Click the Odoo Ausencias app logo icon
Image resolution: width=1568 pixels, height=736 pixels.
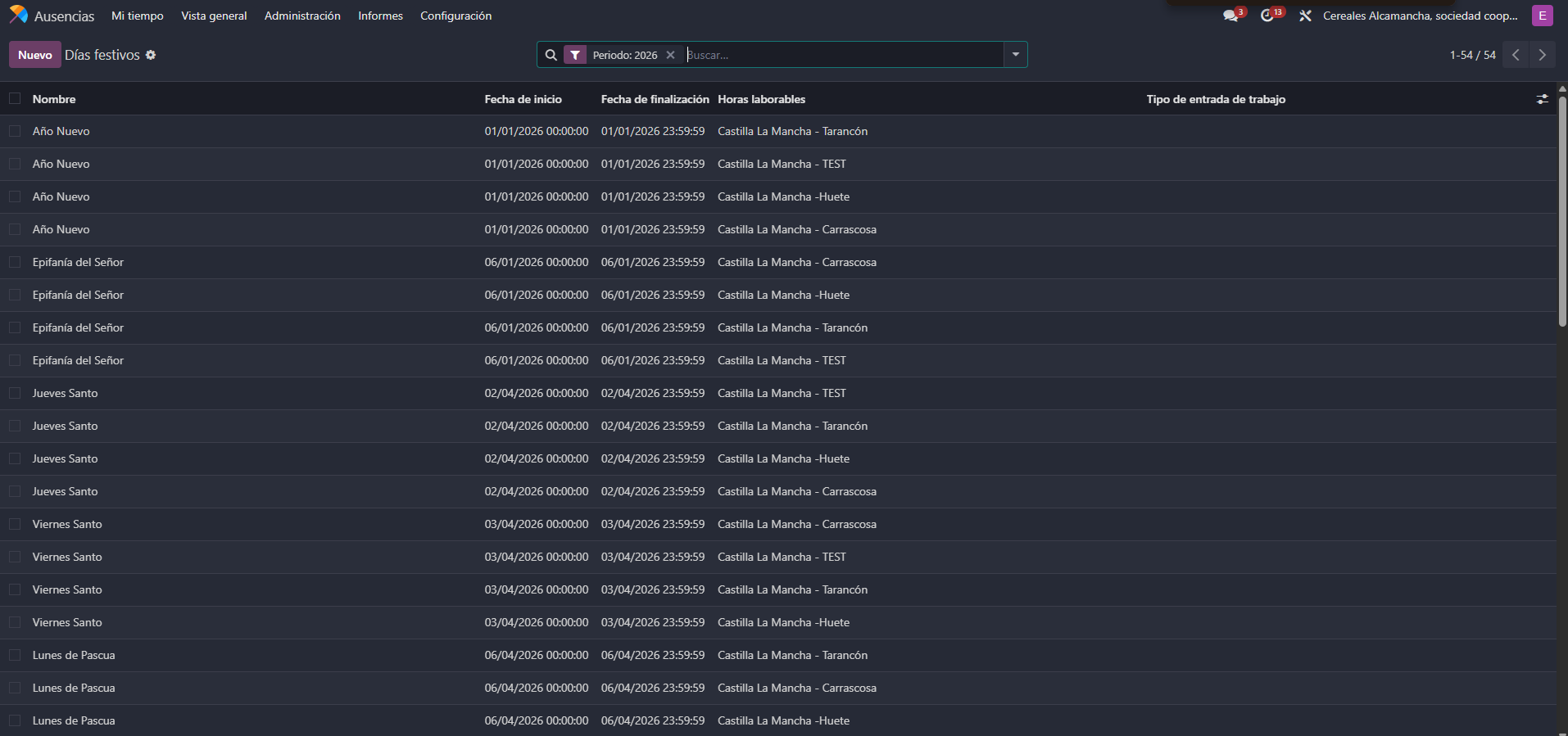pos(18,15)
